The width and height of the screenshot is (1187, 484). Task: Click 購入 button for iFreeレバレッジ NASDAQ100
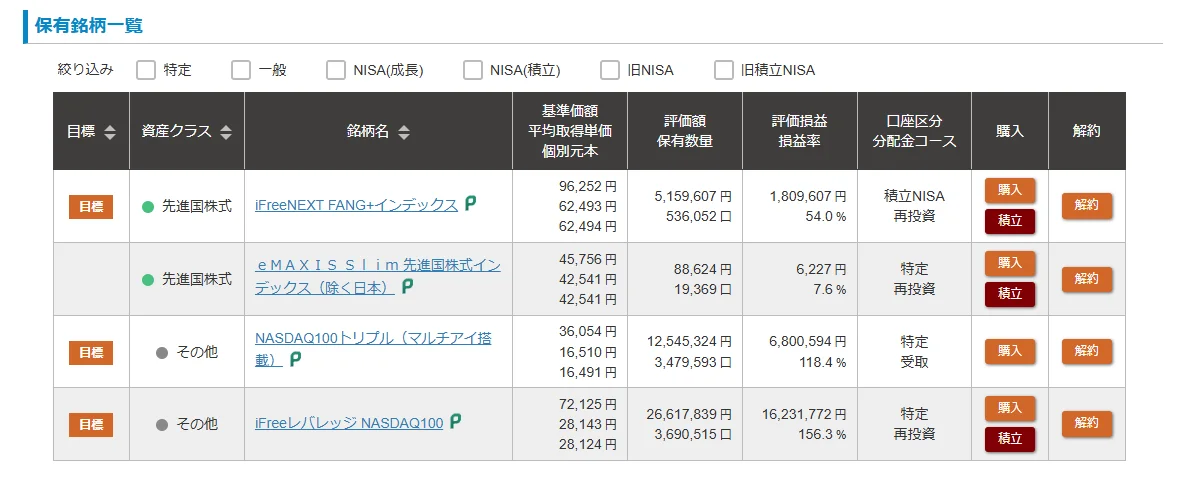(x=1010, y=408)
